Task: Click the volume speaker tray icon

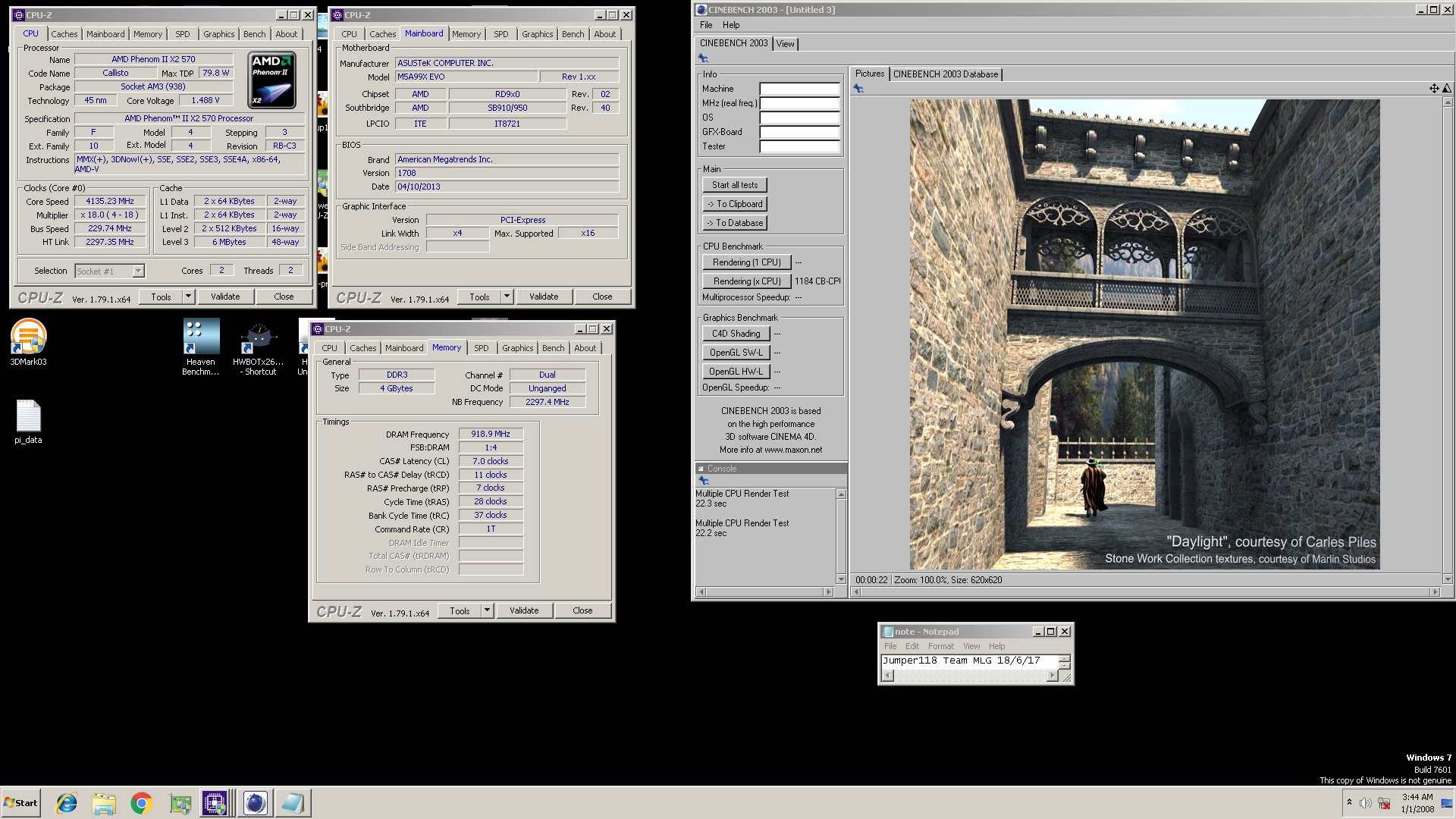Action: (x=1366, y=803)
